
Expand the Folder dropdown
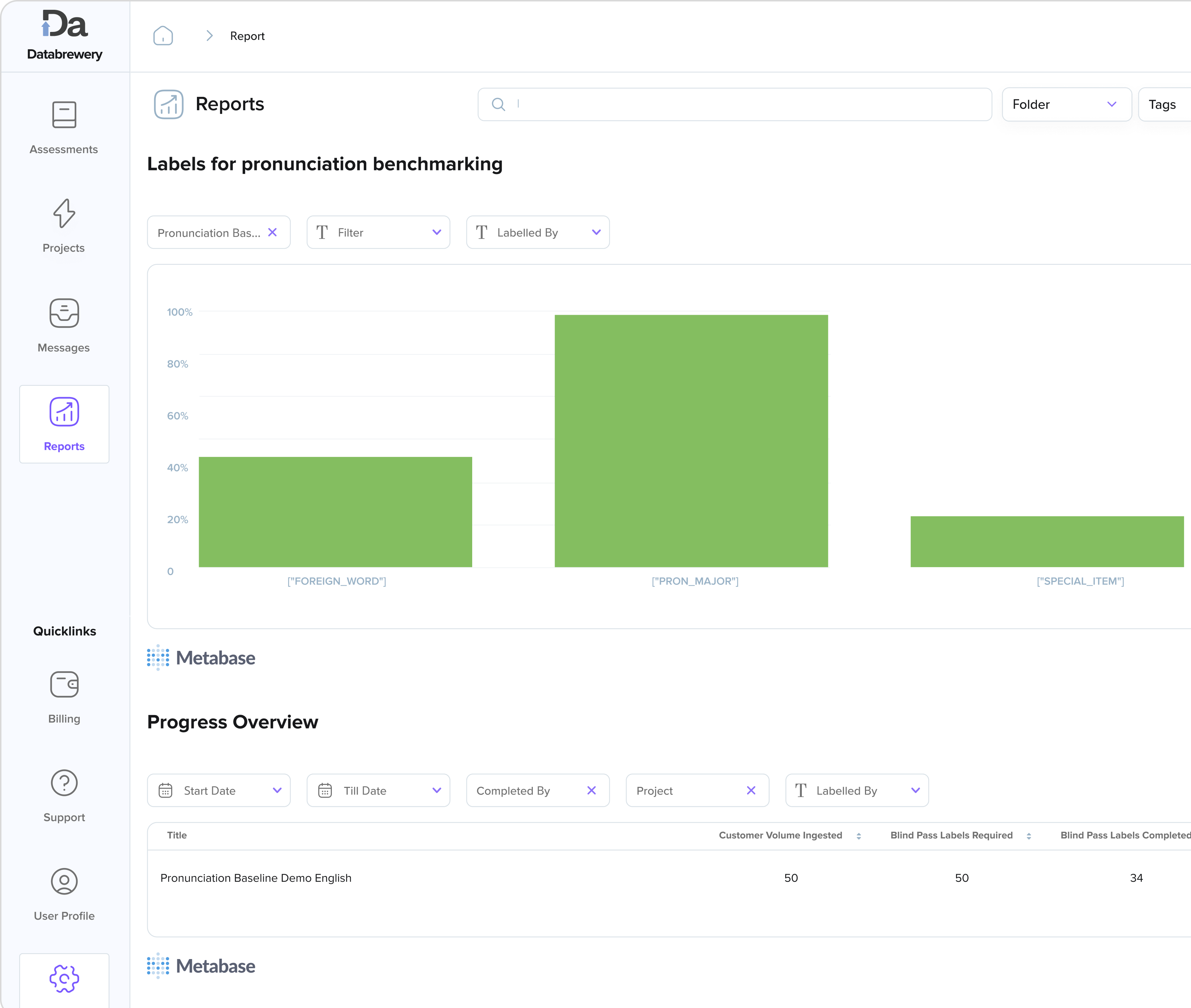click(1066, 104)
